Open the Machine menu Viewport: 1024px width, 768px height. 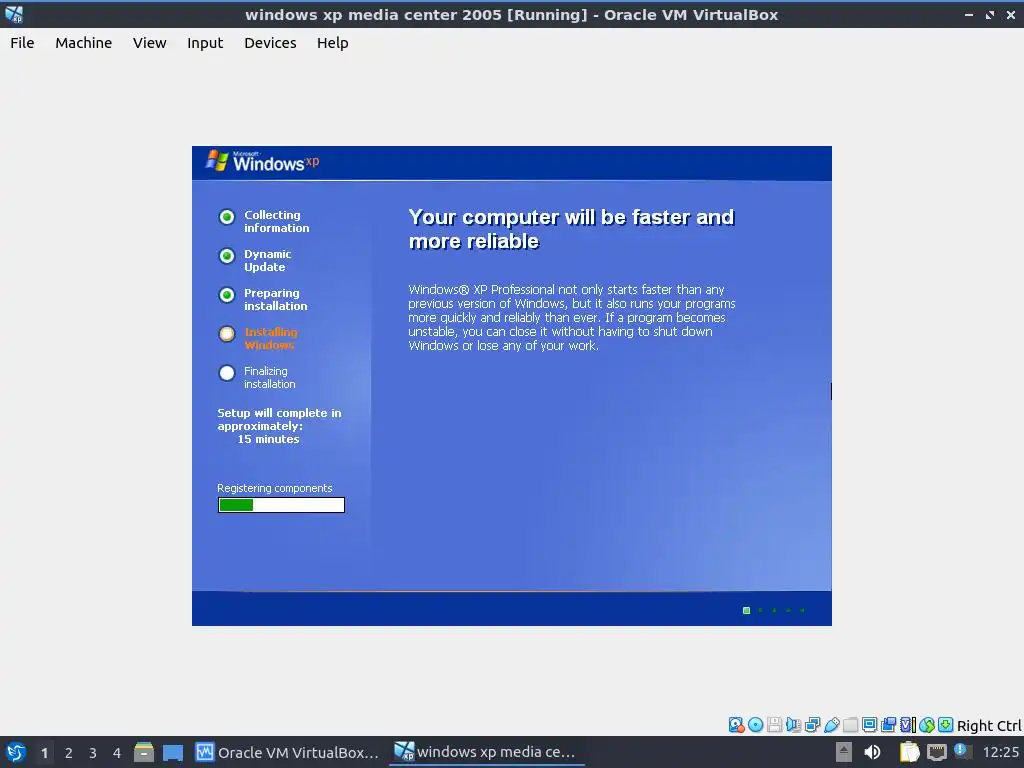coord(84,43)
